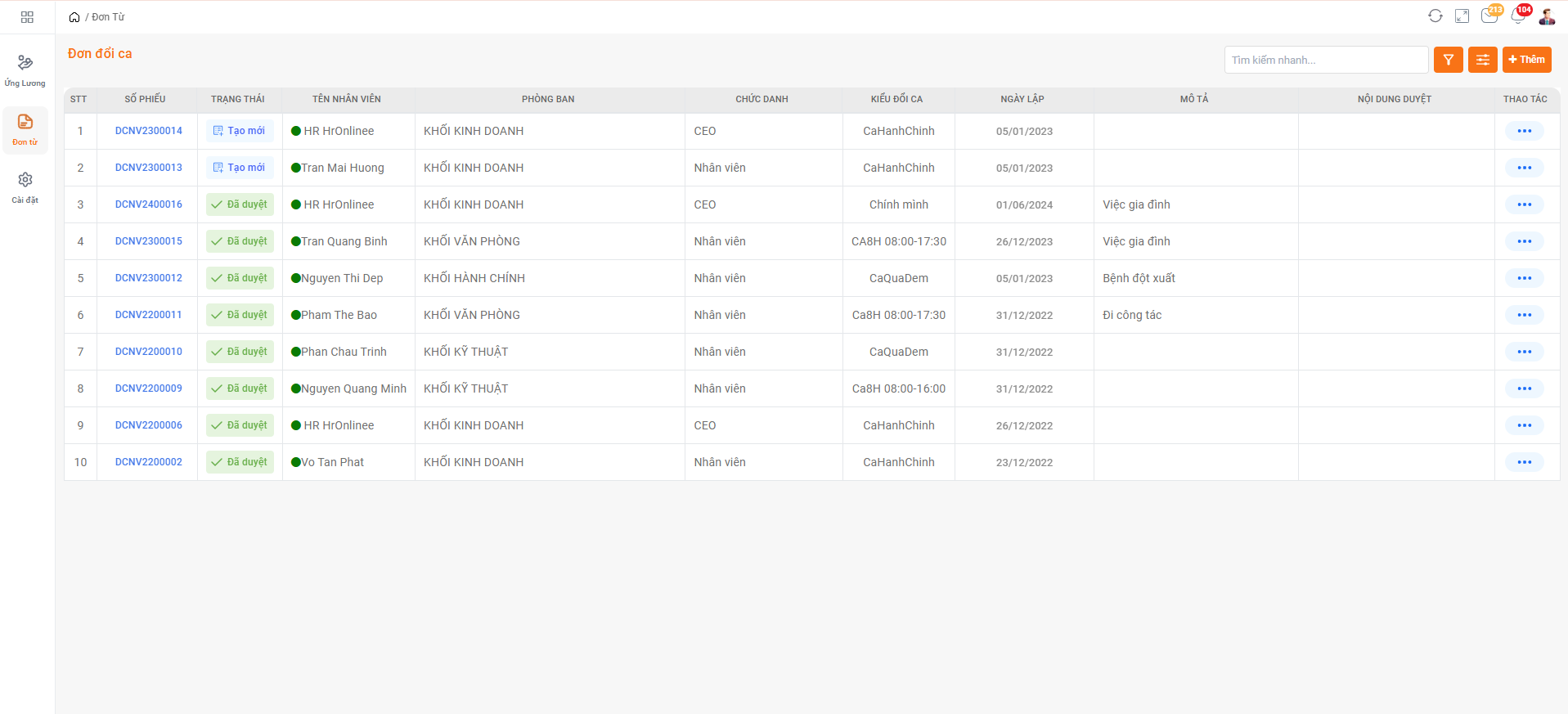Click the home icon in breadcrumb
This screenshot has width=1568, height=714.
pyautogui.click(x=74, y=17)
